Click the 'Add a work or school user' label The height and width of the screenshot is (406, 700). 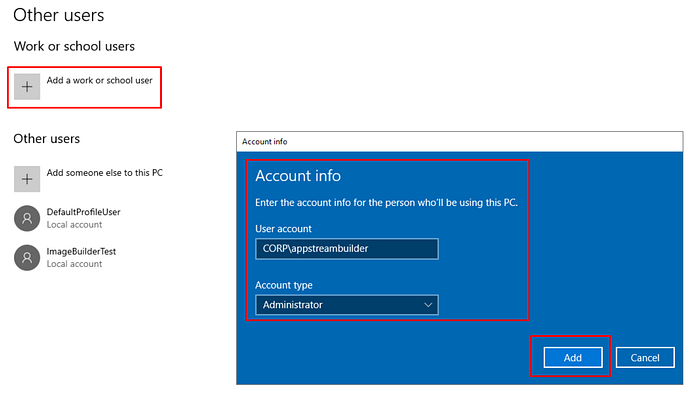[x=100, y=80]
